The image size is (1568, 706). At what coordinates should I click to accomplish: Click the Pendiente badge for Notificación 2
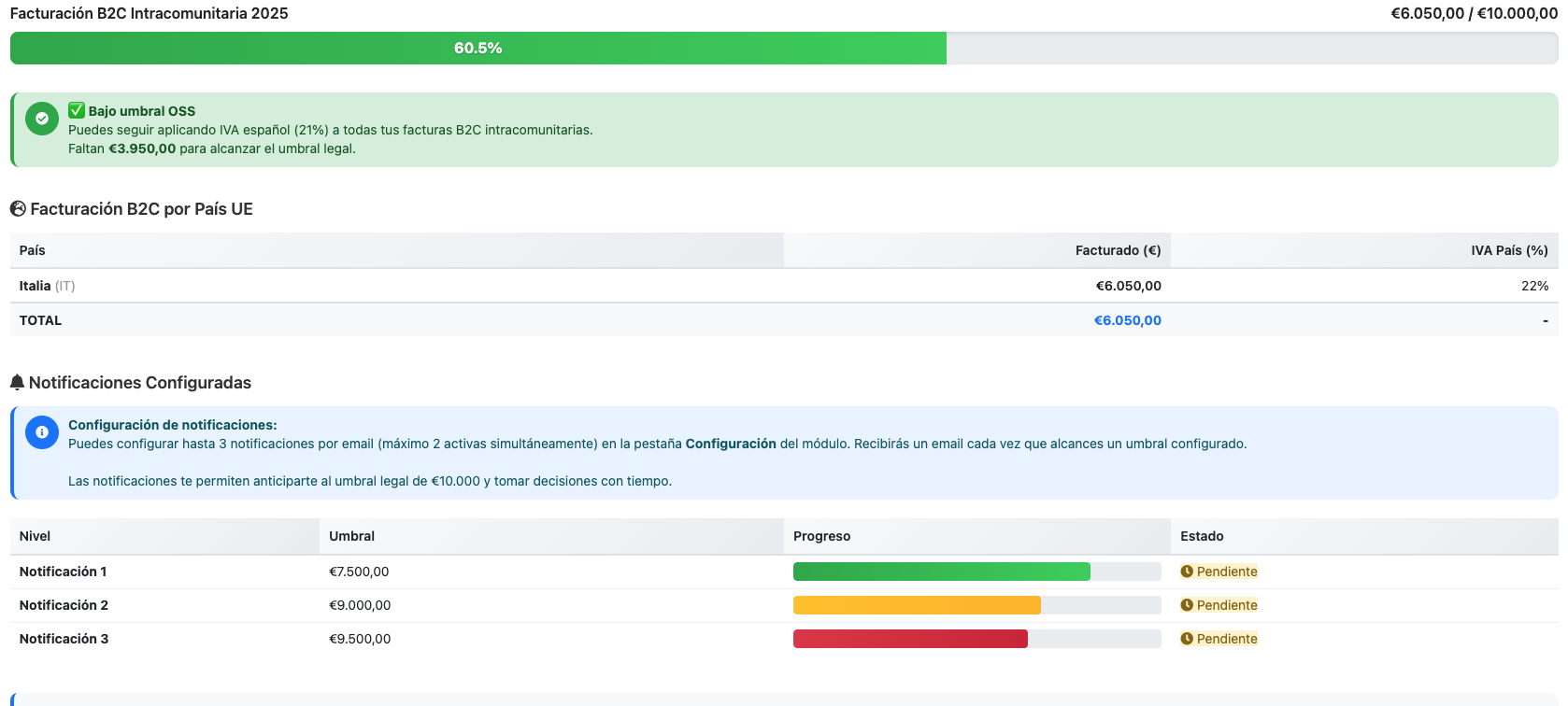tap(1226, 605)
